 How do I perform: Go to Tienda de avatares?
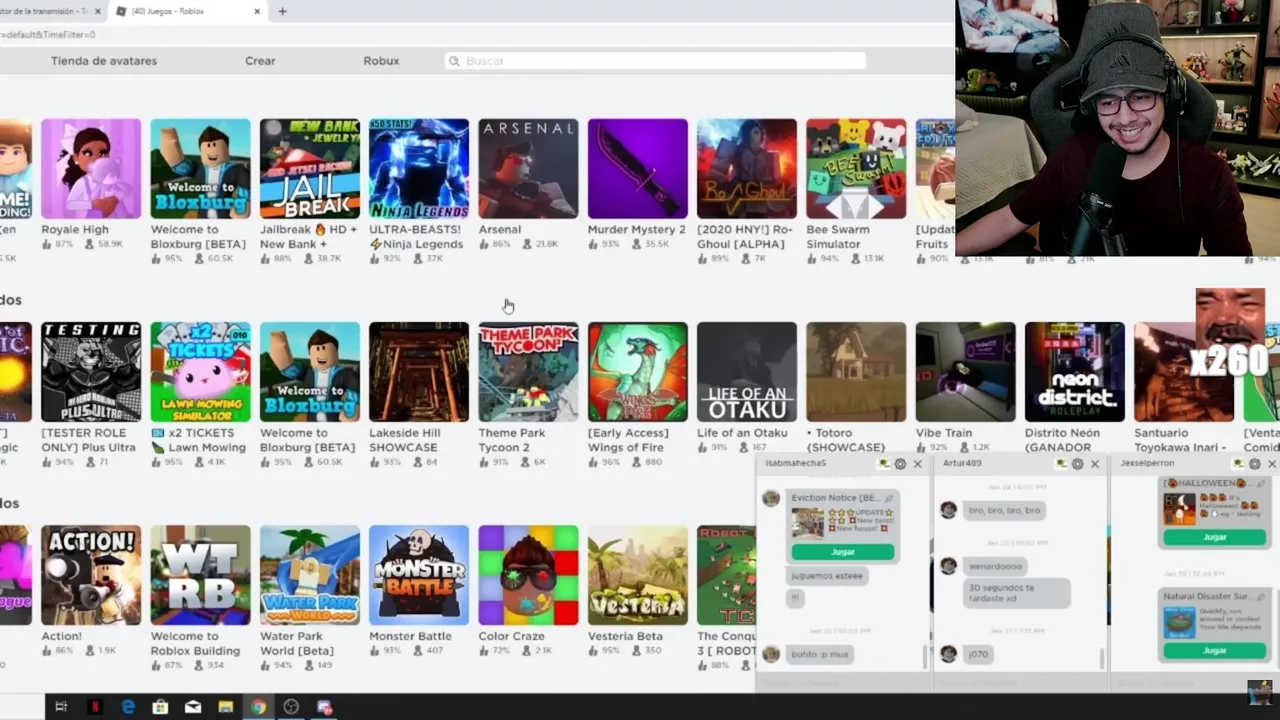[x=104, y=61]
